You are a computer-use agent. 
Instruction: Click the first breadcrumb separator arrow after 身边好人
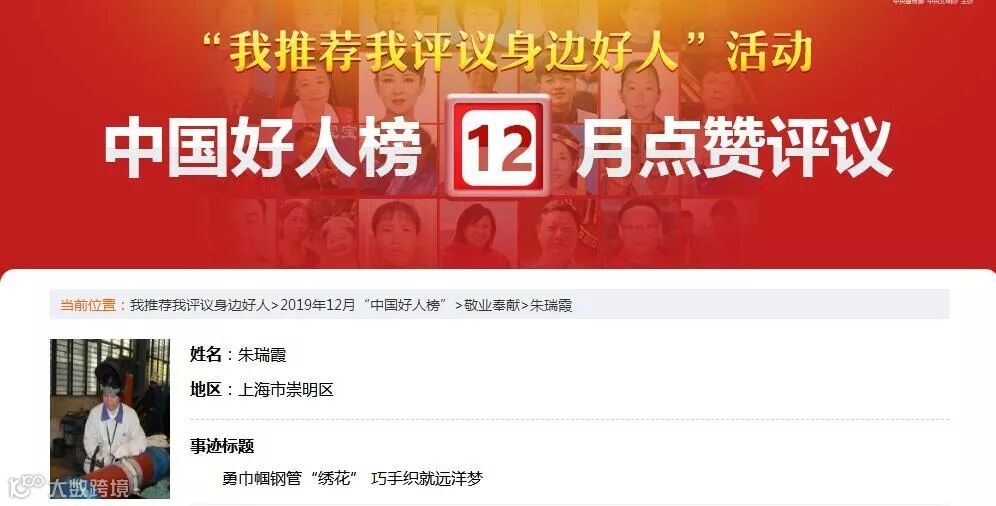pos(275,305)
